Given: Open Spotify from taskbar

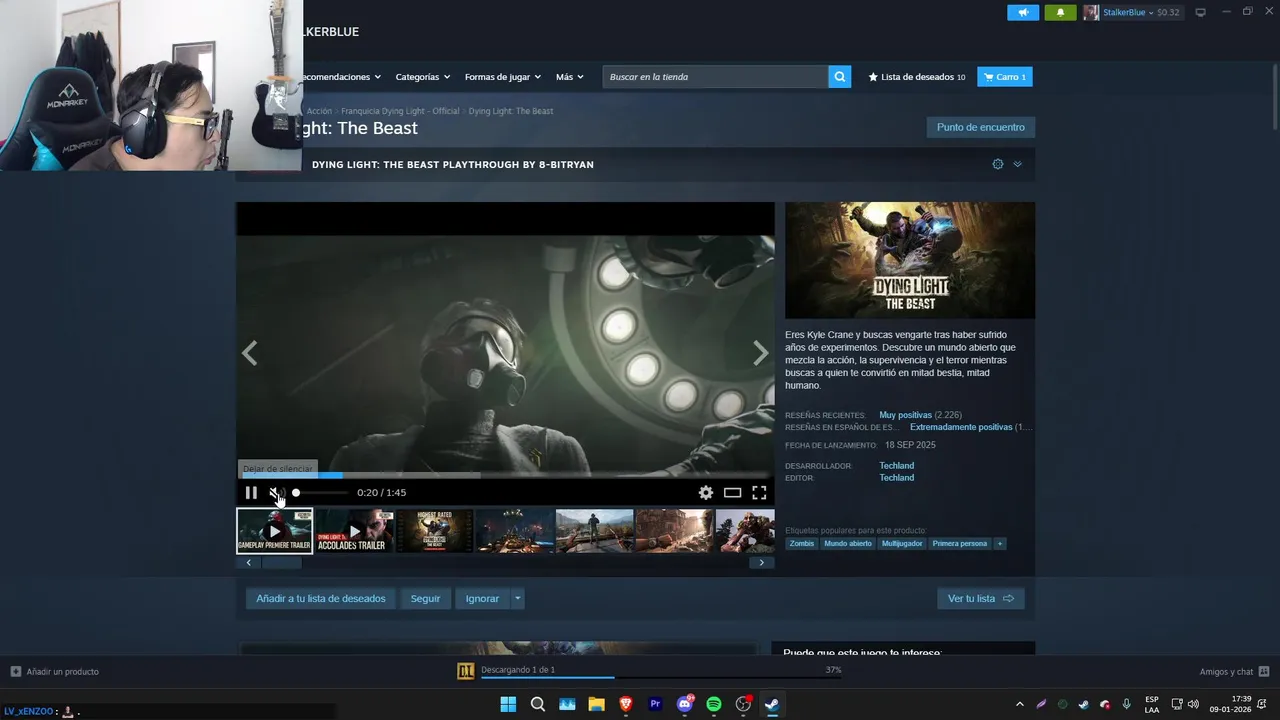Looking at the screenshot, I should (714, 704).
